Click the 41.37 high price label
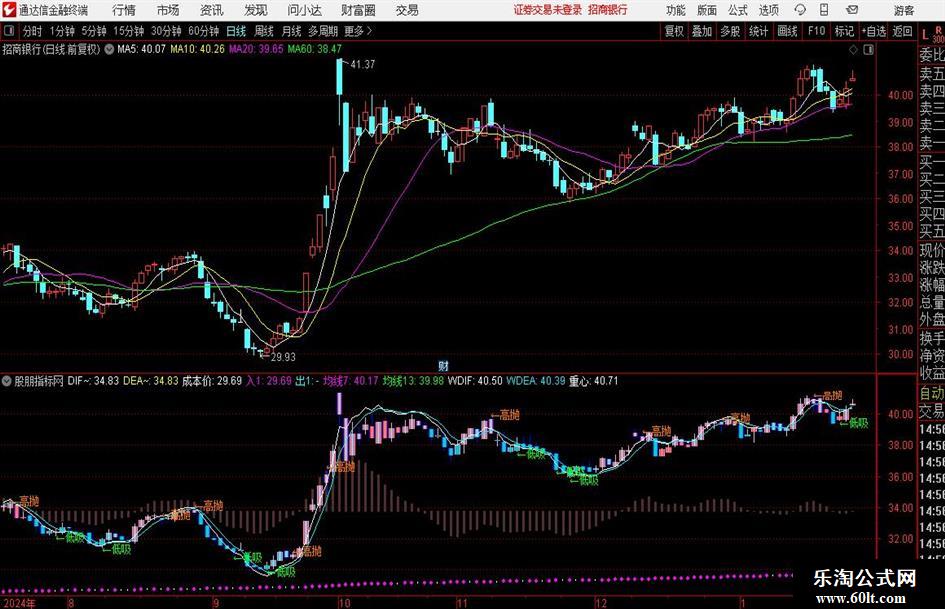The width and height of the screenshot is (945, 609). point(362,64)
